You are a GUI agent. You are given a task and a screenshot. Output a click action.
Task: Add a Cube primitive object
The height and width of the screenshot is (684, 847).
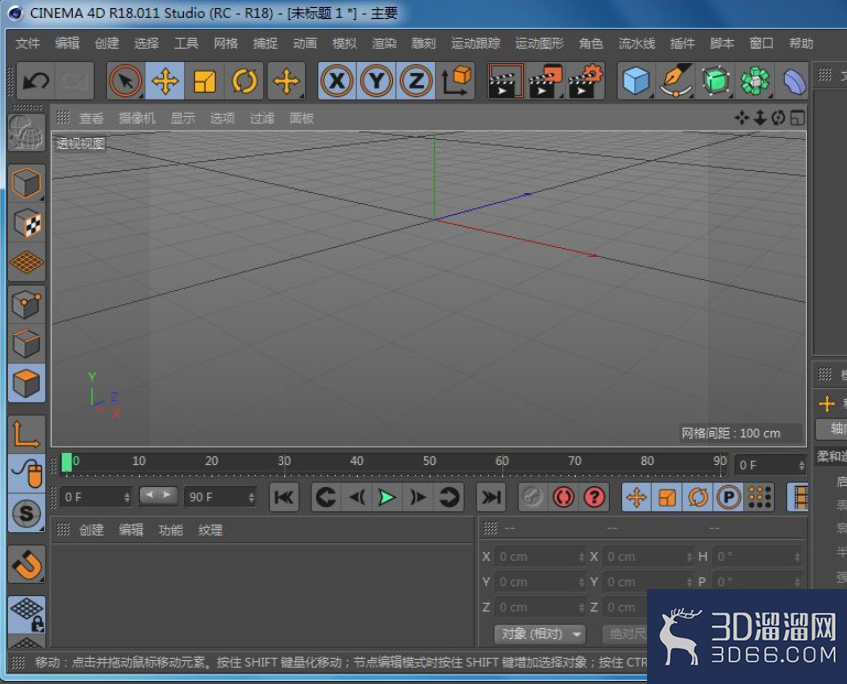click(x=636, y=81)
